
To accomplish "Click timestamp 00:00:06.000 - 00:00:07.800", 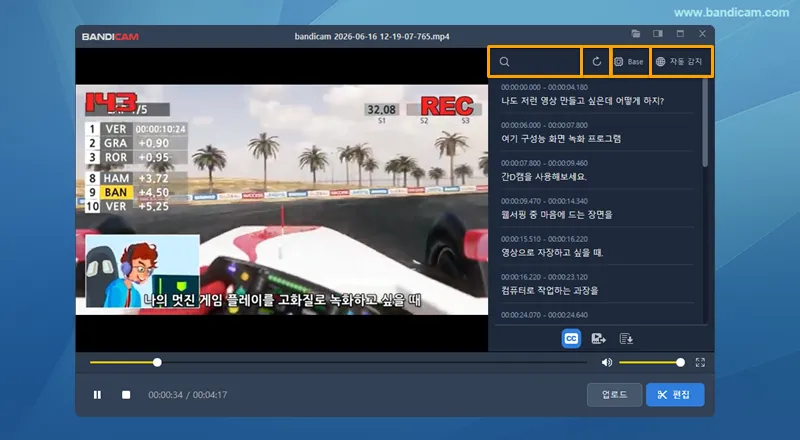I will [x=544, y=125].
